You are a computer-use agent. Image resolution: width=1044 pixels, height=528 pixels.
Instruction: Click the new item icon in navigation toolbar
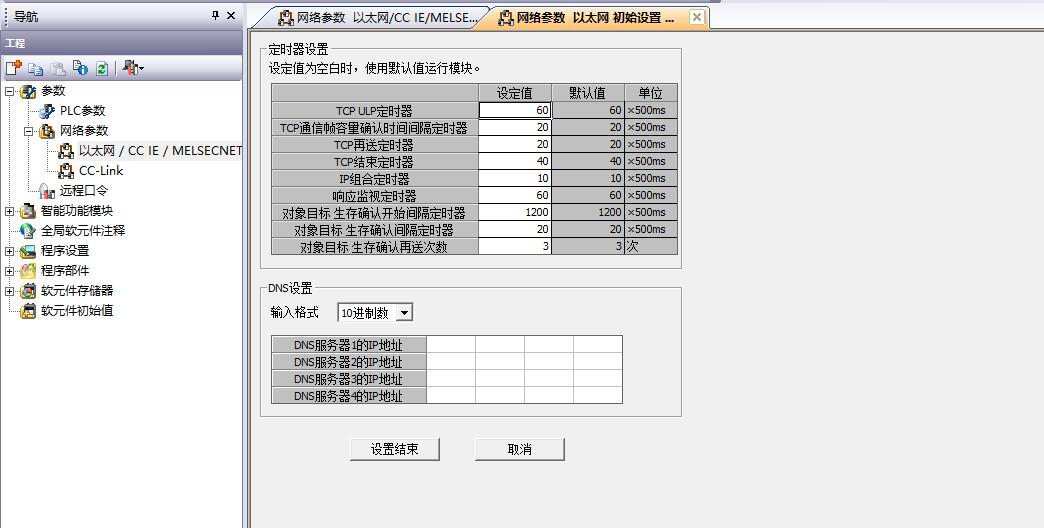[13, 68]
